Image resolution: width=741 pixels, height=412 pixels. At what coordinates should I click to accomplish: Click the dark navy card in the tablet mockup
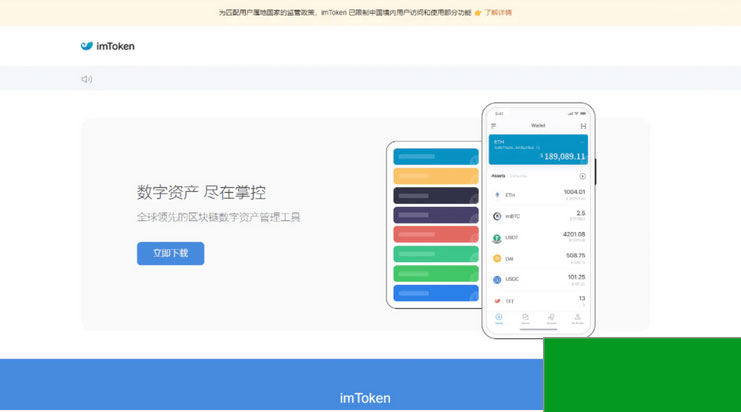click(436, 196)
